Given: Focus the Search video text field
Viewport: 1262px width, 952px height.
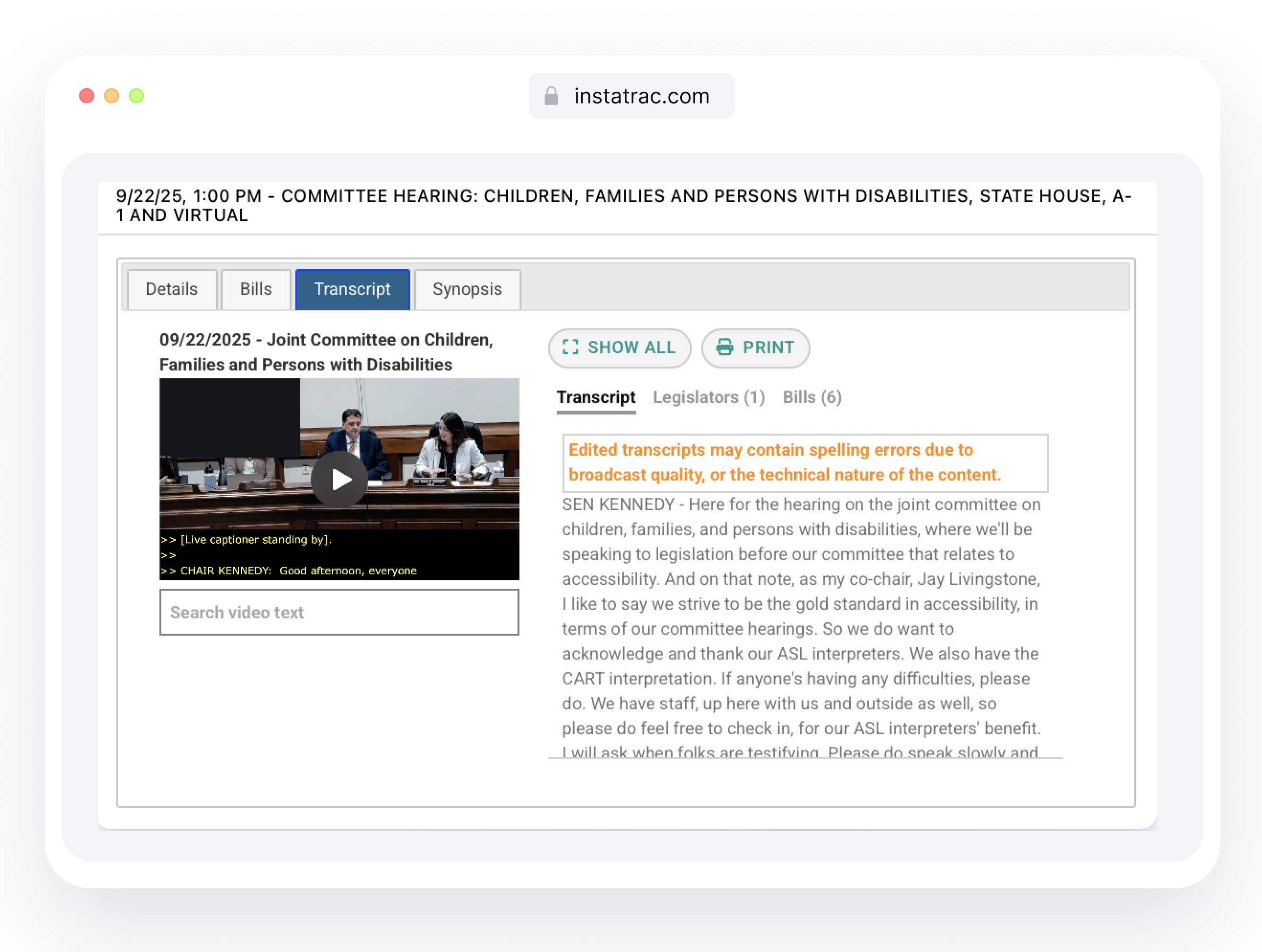Looking at the screenshot, I should pyautogui.click(x=339, y=612).
